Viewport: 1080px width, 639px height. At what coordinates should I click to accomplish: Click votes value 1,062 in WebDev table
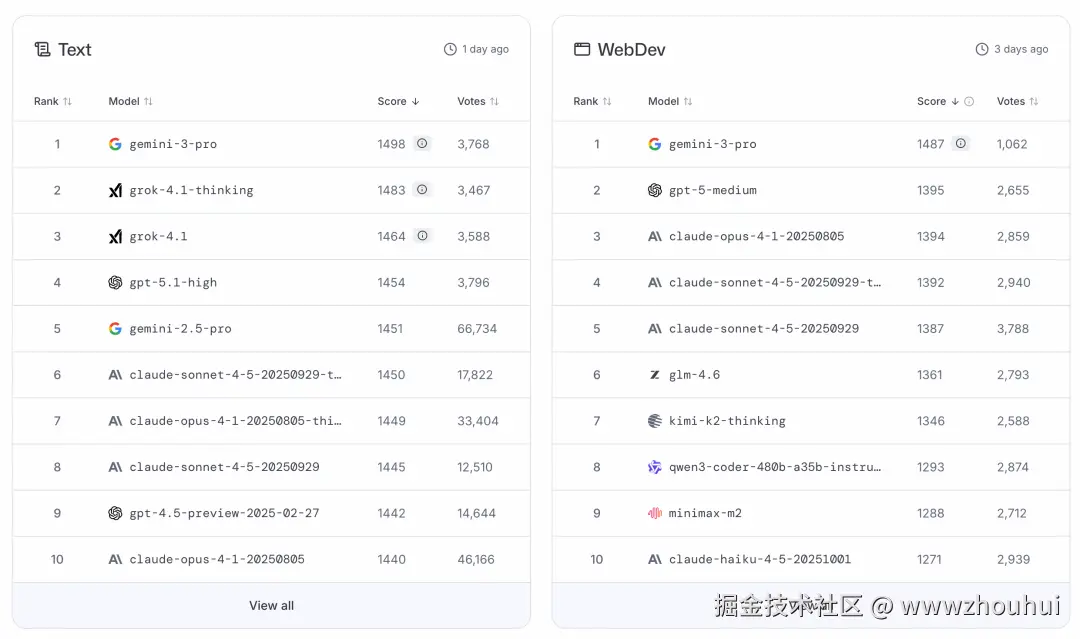pos(1012,144)
